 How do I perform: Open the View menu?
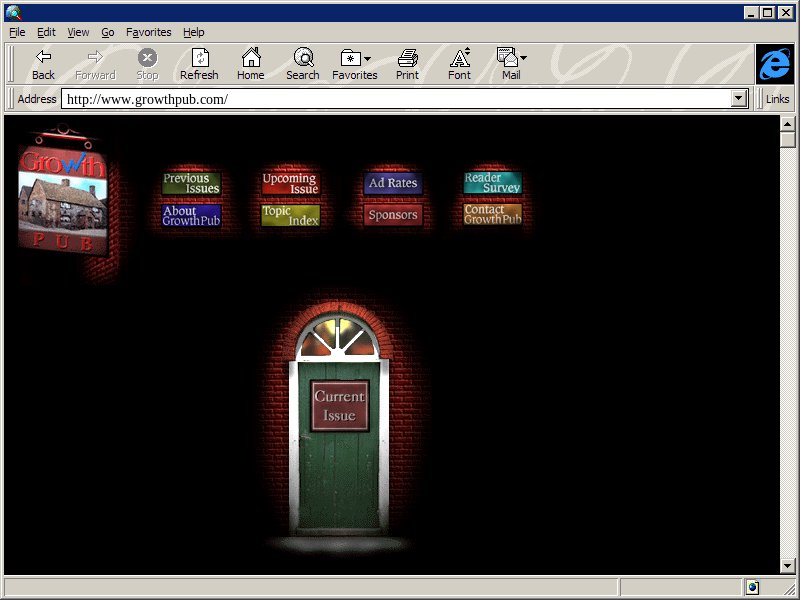pyautogui.click(x=78, y=32)
